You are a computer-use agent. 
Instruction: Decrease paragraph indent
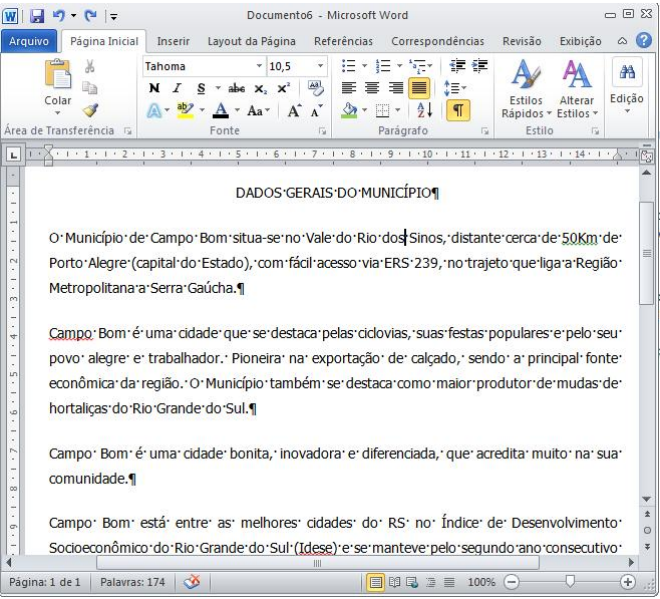coord(457,66)
